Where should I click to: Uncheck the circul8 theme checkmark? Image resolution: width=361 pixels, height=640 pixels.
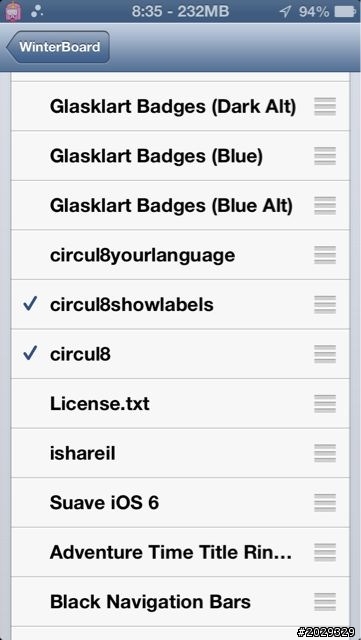pyautogui.click(x=31, y=354)
